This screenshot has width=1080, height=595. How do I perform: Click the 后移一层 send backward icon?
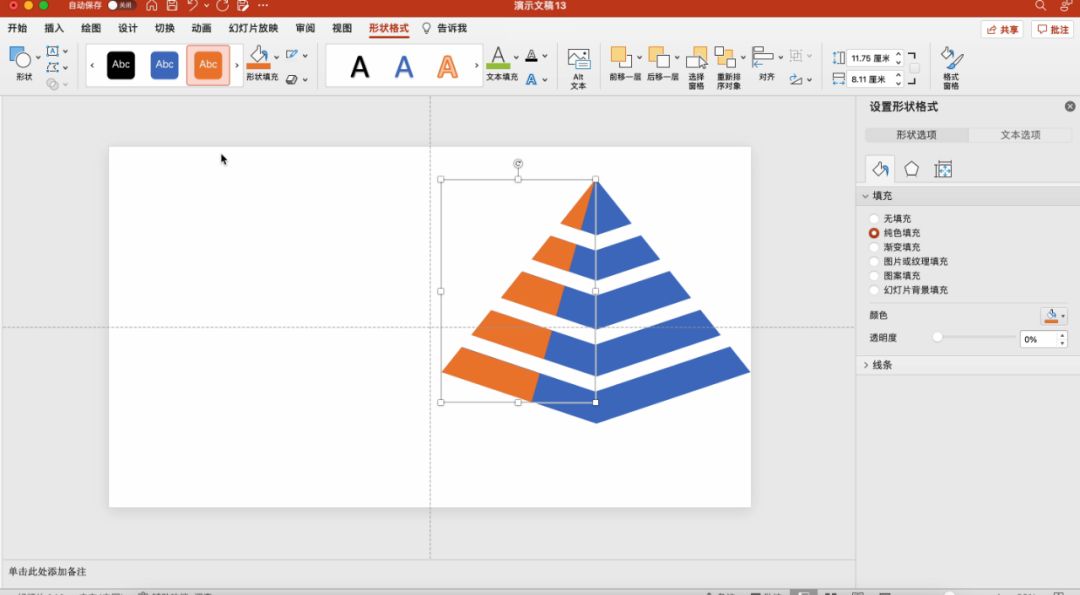point(659,57)
